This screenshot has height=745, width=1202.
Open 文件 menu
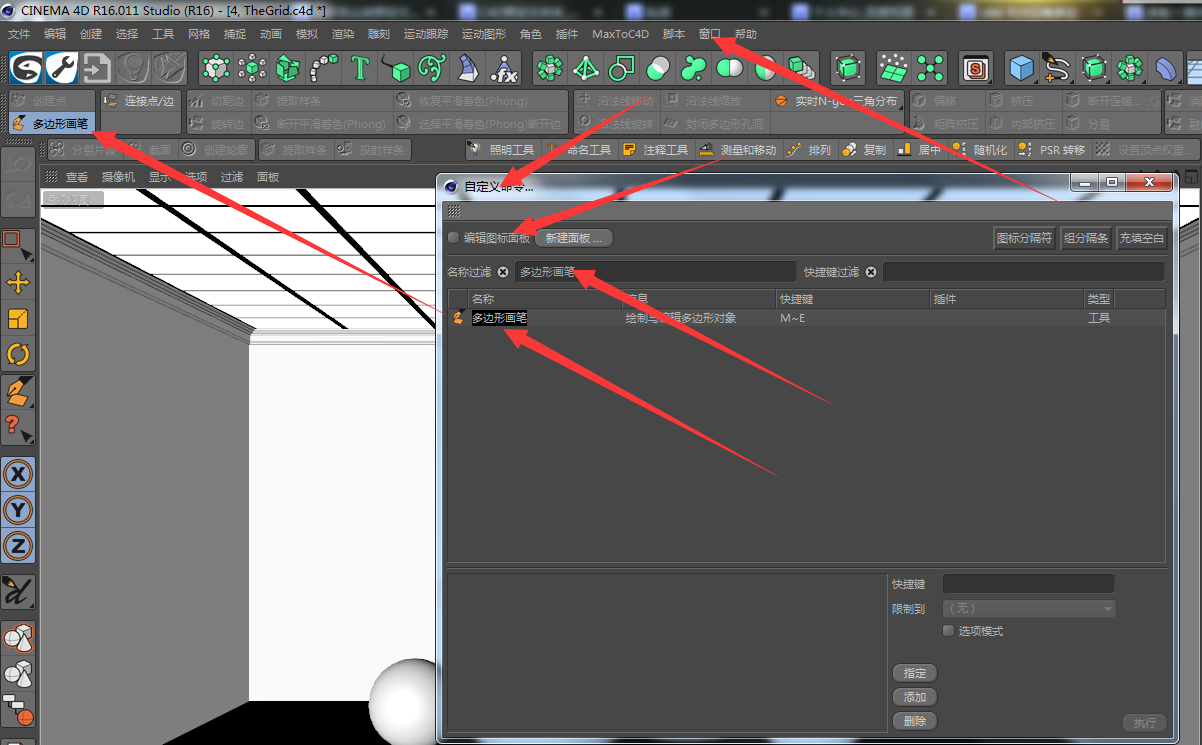19,34
